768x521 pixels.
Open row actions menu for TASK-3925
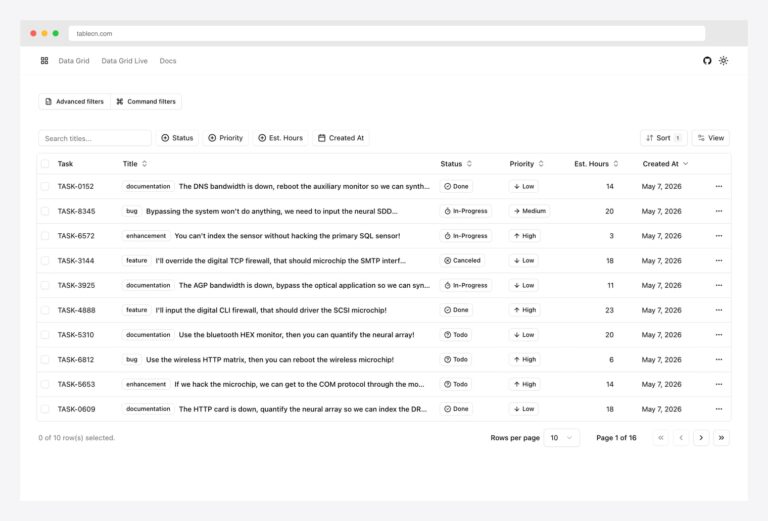719,285
